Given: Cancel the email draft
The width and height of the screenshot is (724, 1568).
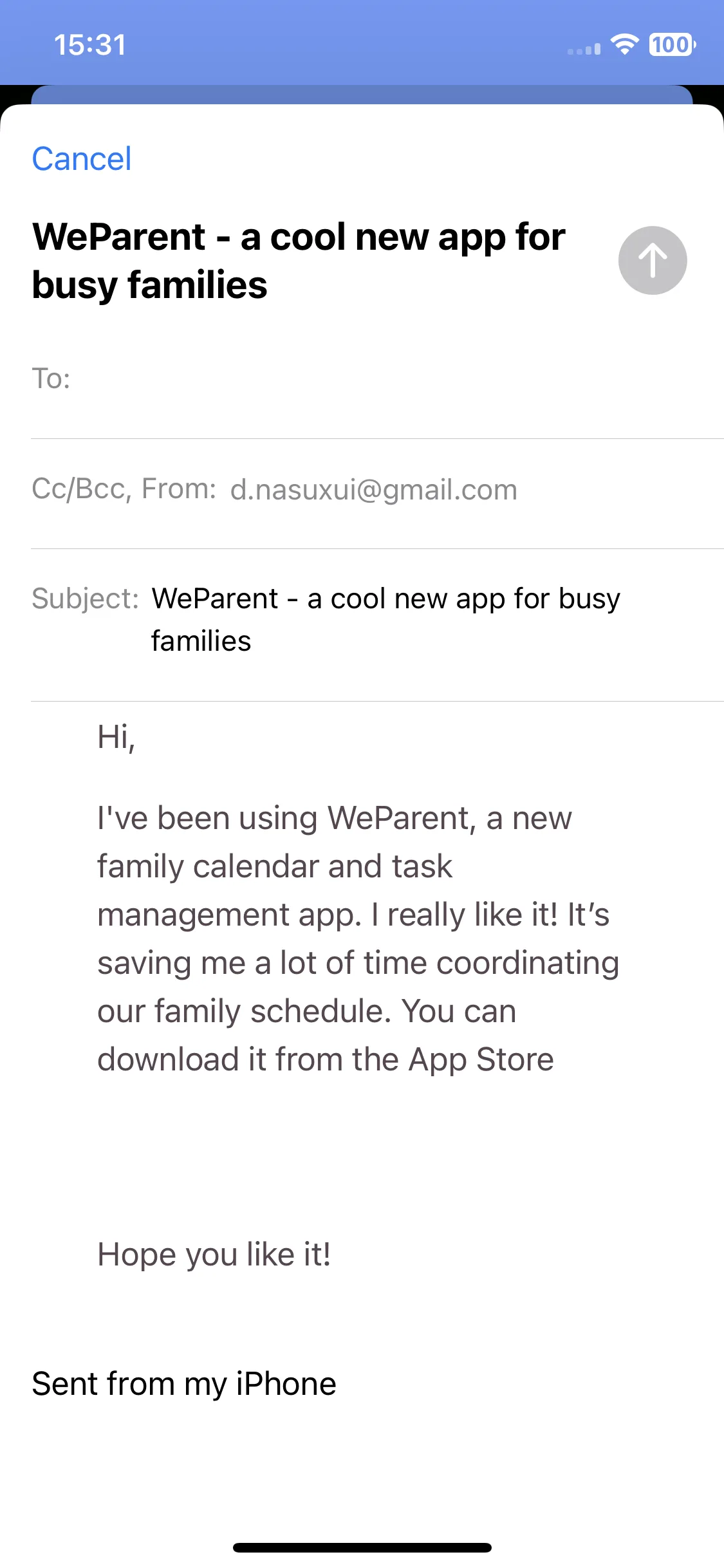Looking at the screenshot, I should pyautogui.click(x=82, y=159).
